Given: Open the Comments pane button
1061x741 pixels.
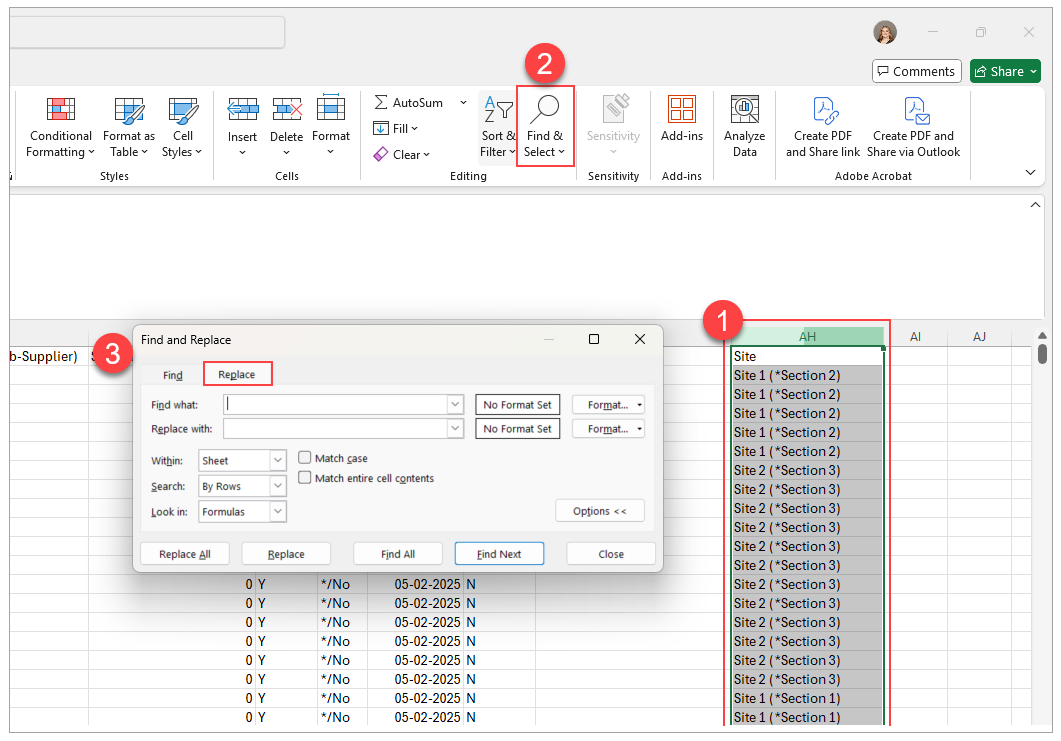Looking at the screenshot, I should click(x=917, y=71).
